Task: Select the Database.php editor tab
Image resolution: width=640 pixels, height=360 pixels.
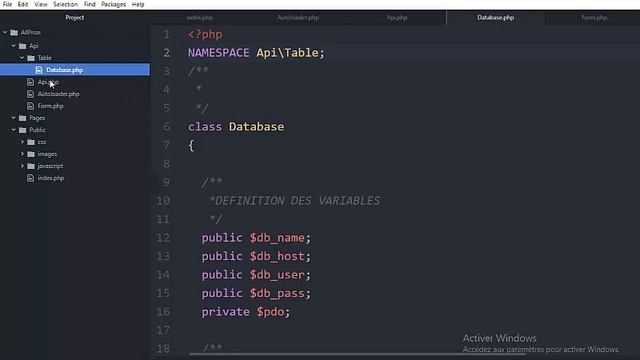Action: (496, 18)
